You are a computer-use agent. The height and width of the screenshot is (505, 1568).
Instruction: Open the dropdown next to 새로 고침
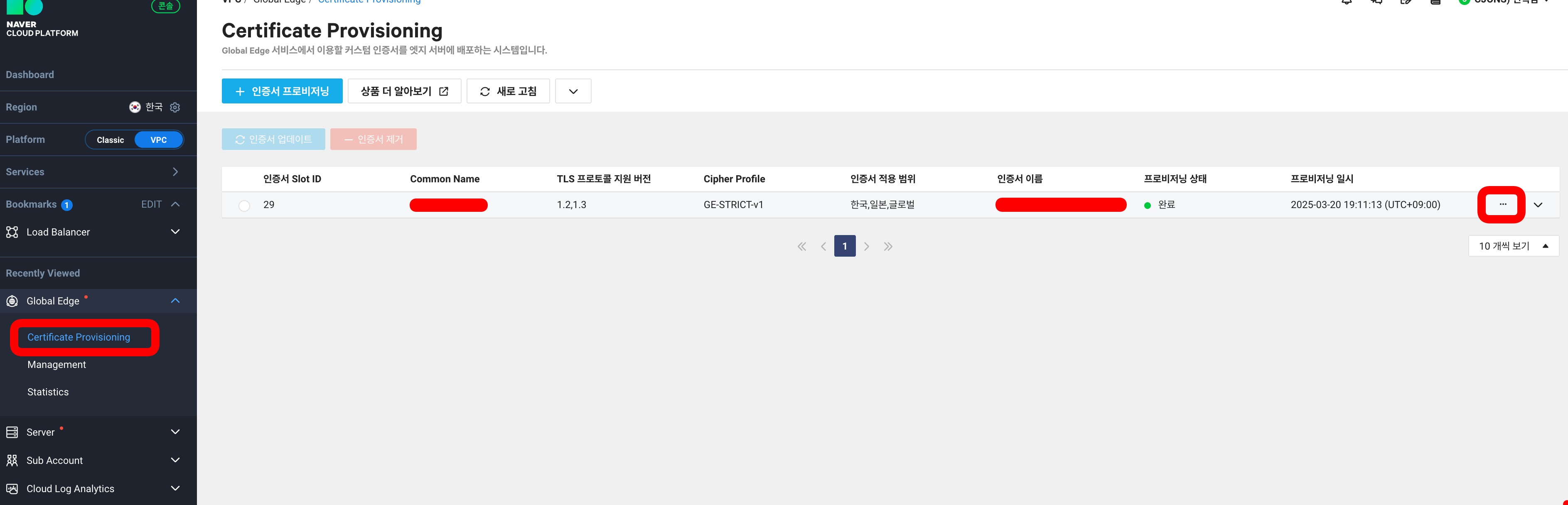click(x=573, y=91)
